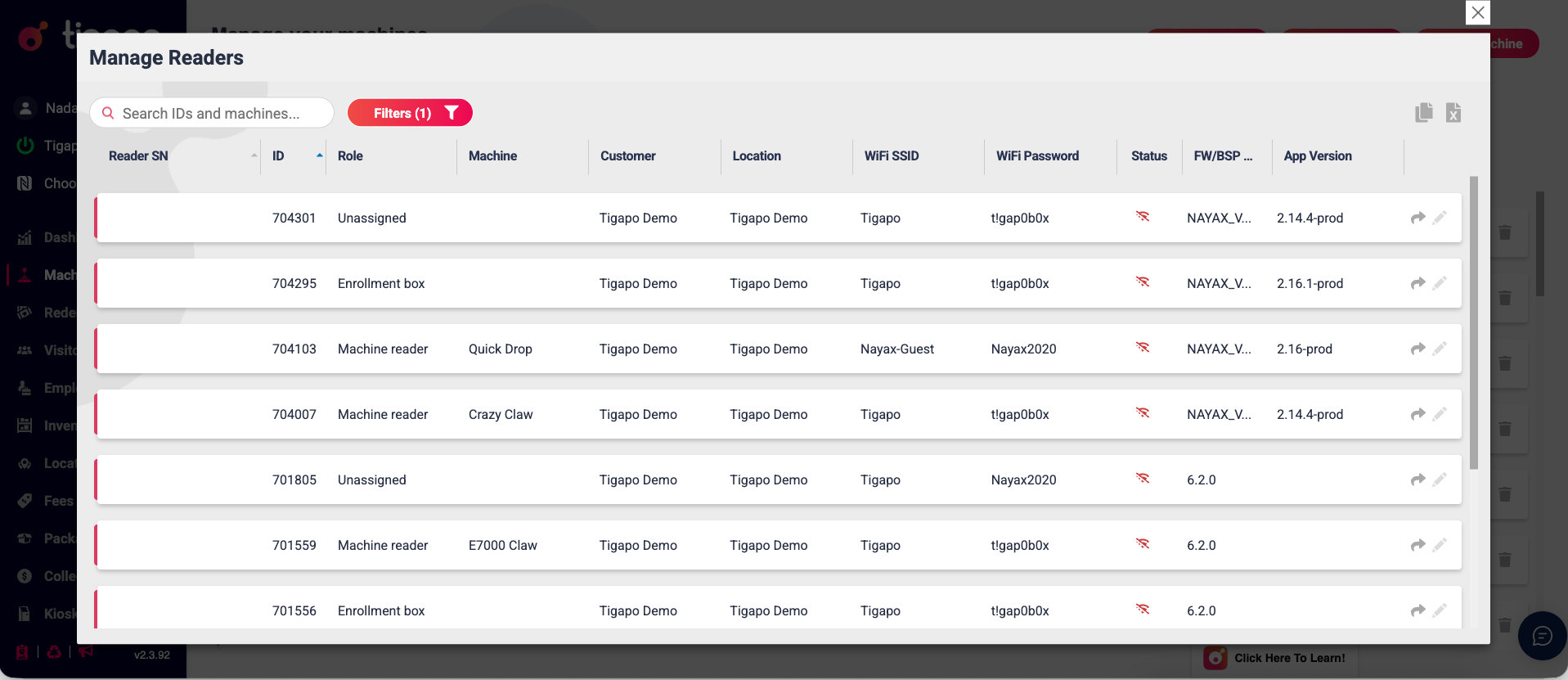Click share arrow for reader 704295

1417,283
